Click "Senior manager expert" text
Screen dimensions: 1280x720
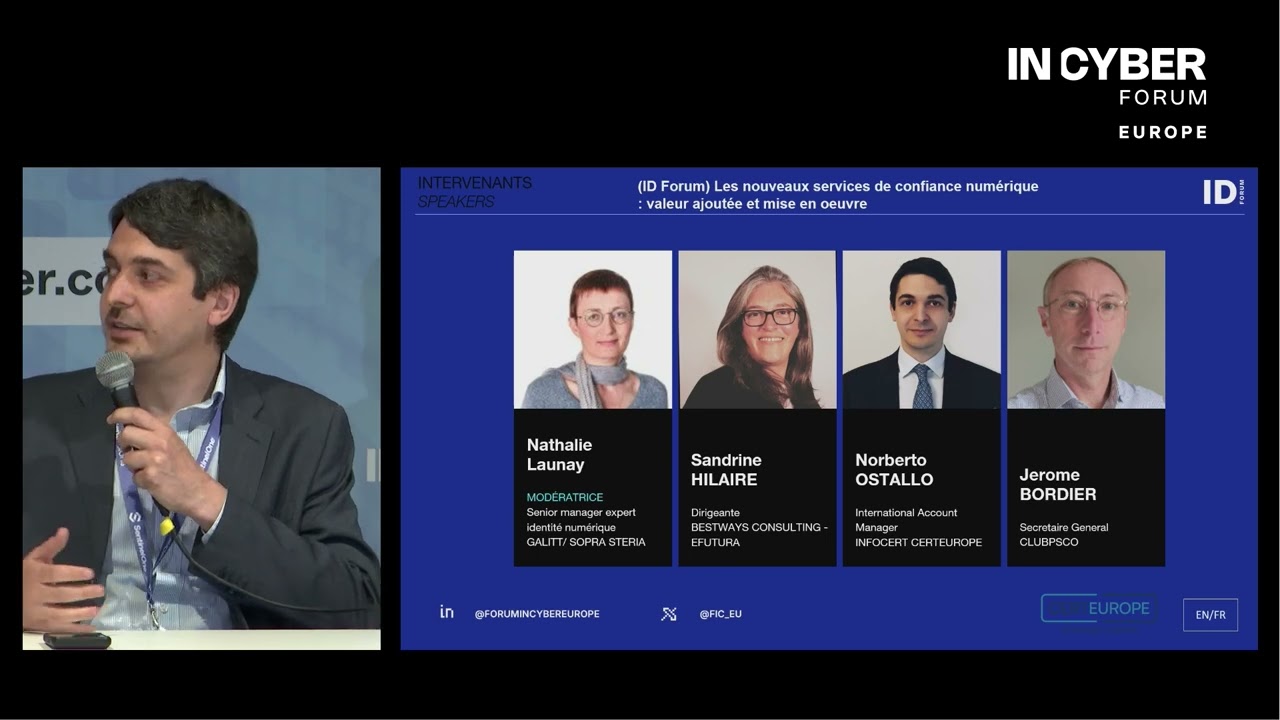[581, 512]
